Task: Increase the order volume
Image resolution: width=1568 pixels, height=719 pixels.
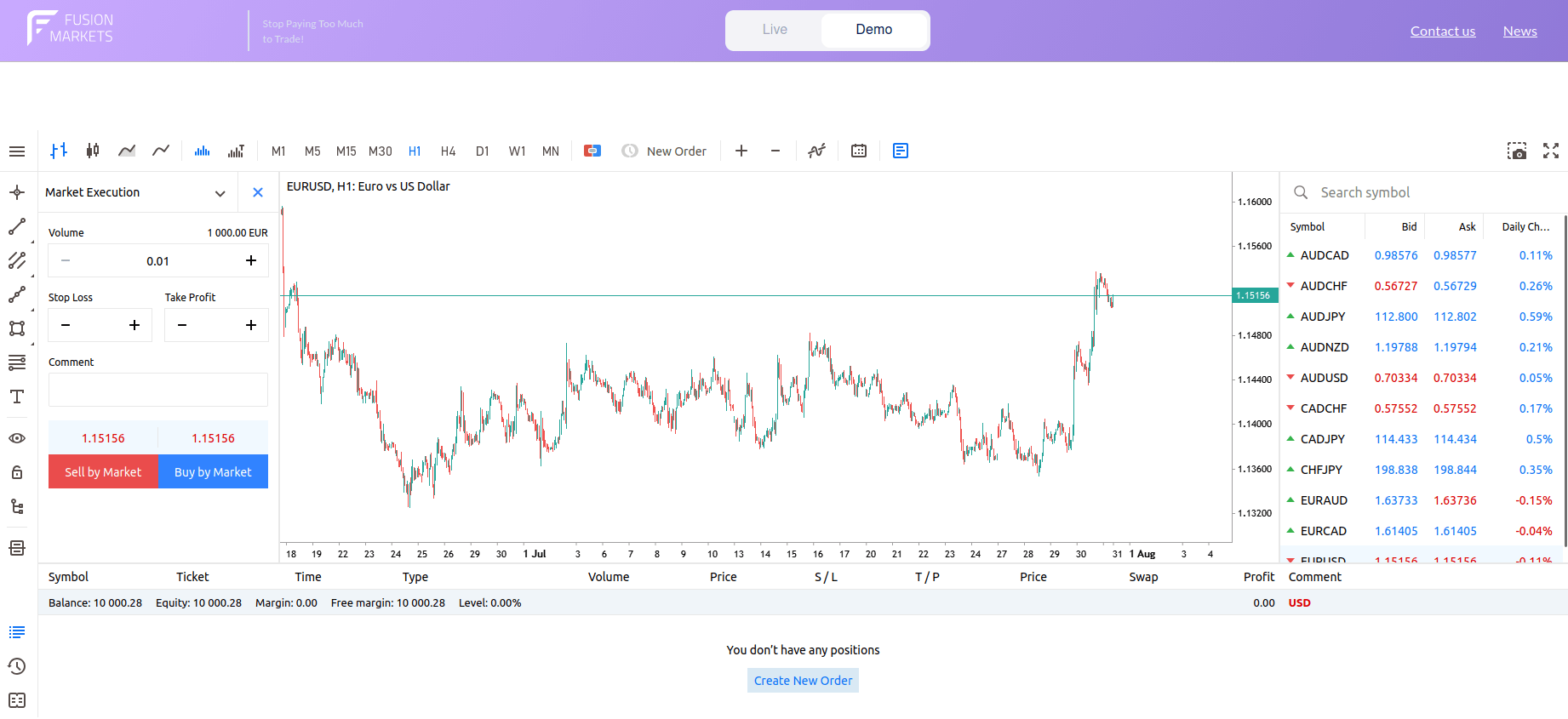Action: point(251,260)
